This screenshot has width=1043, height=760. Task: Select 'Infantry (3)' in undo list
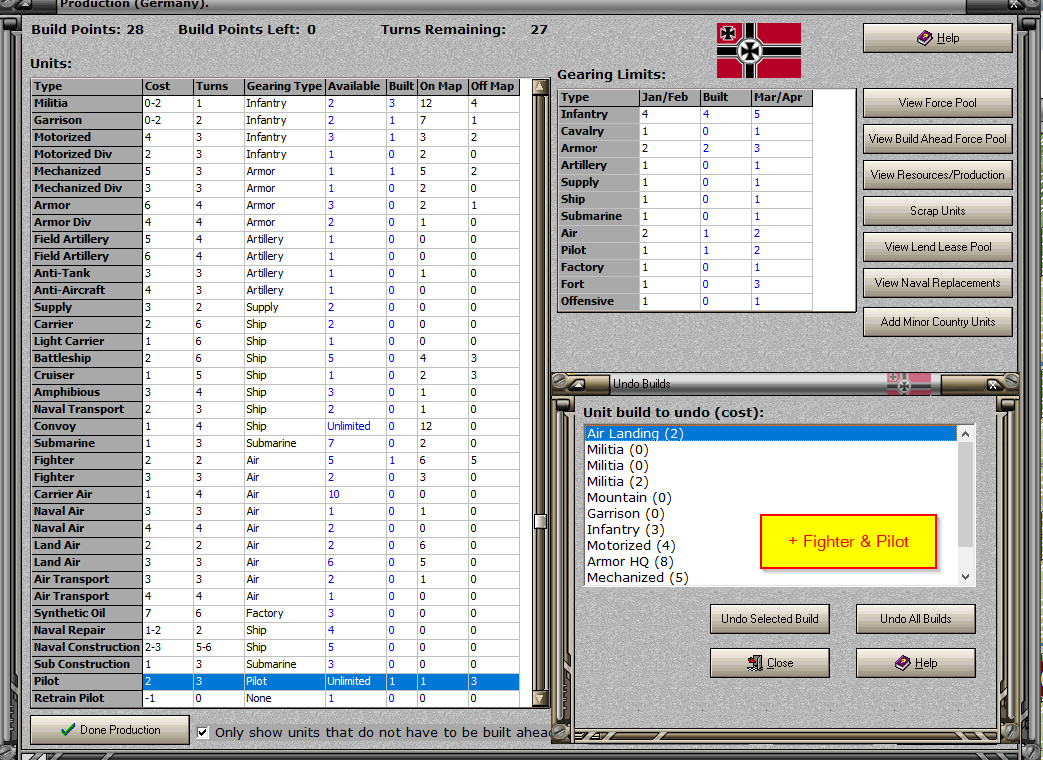(771, 529)
